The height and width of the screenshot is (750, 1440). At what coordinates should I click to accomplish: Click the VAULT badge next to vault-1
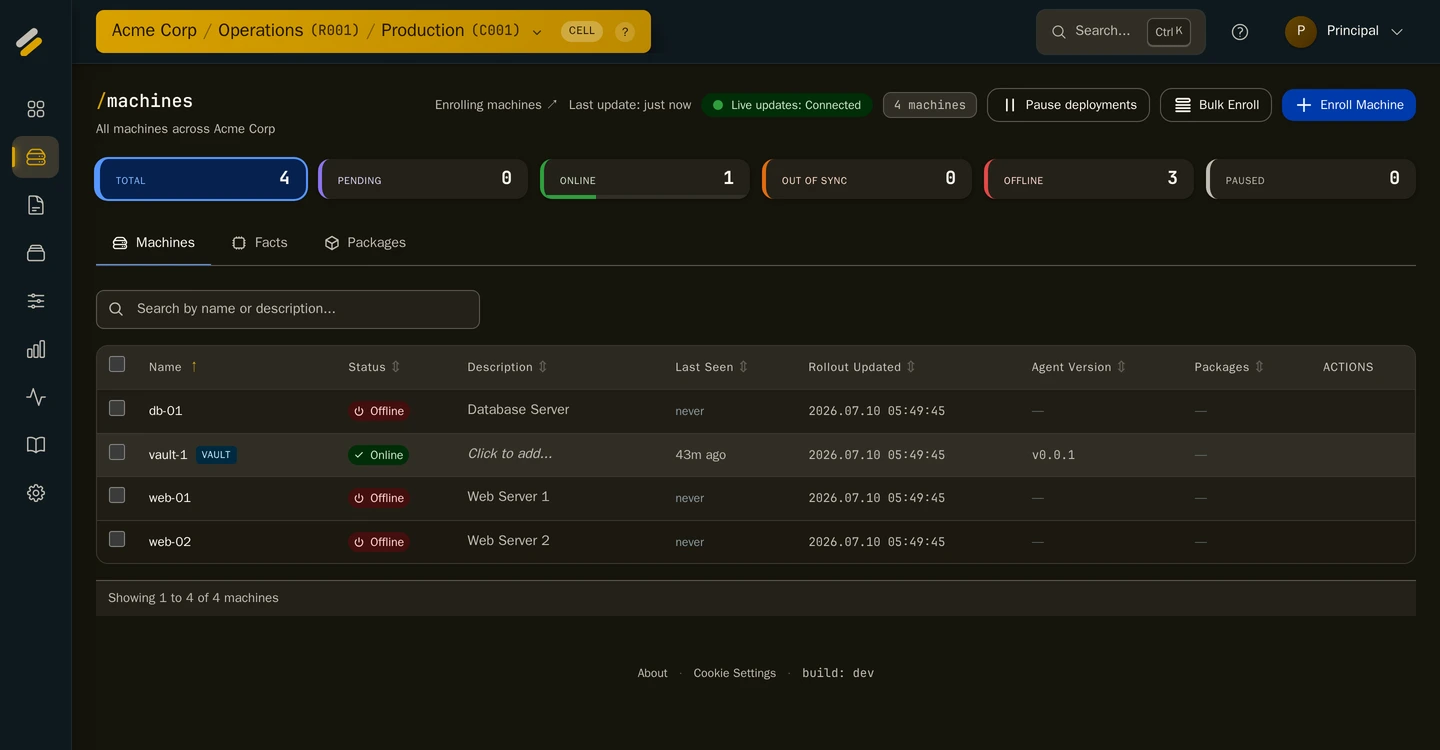[216, 455]
